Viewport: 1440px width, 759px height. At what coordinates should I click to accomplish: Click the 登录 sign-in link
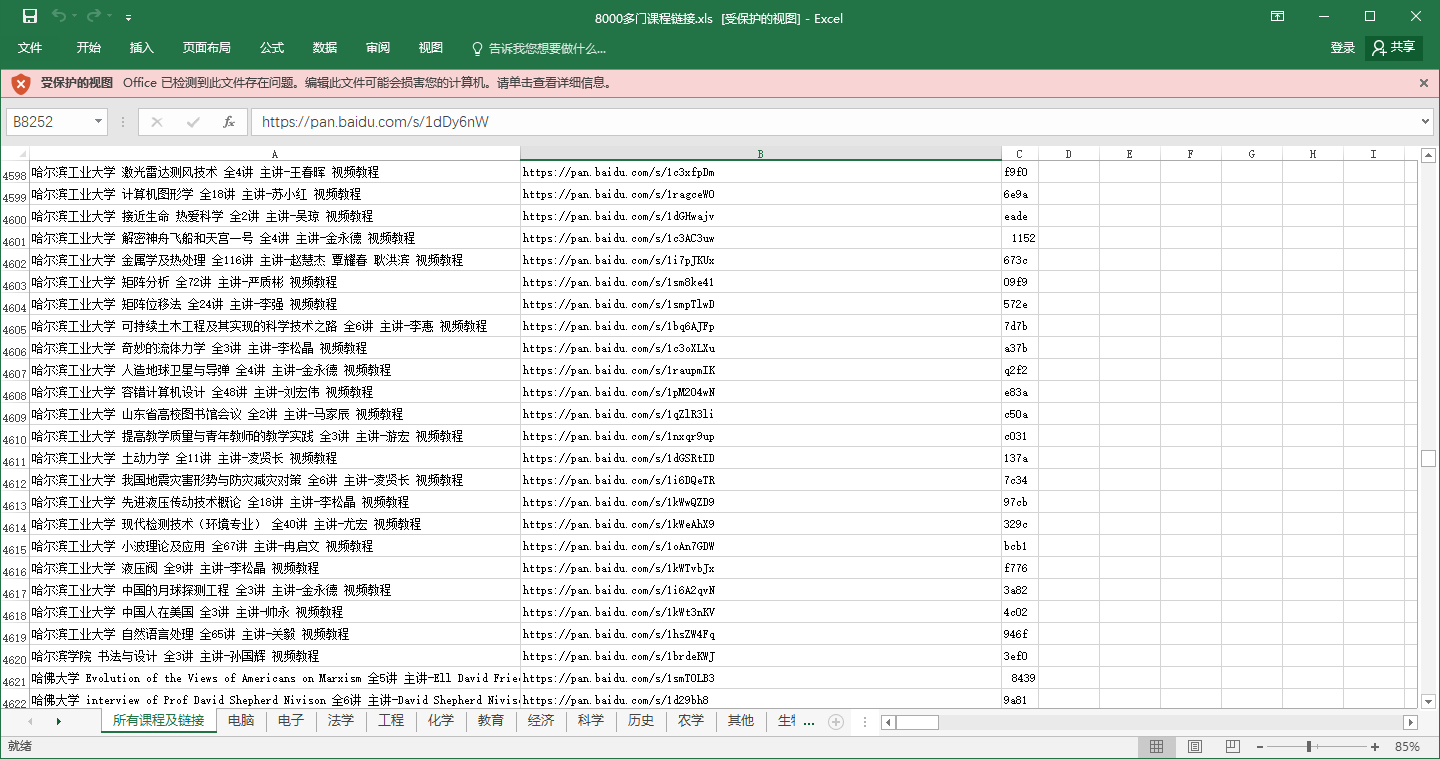click(1343, 48)
